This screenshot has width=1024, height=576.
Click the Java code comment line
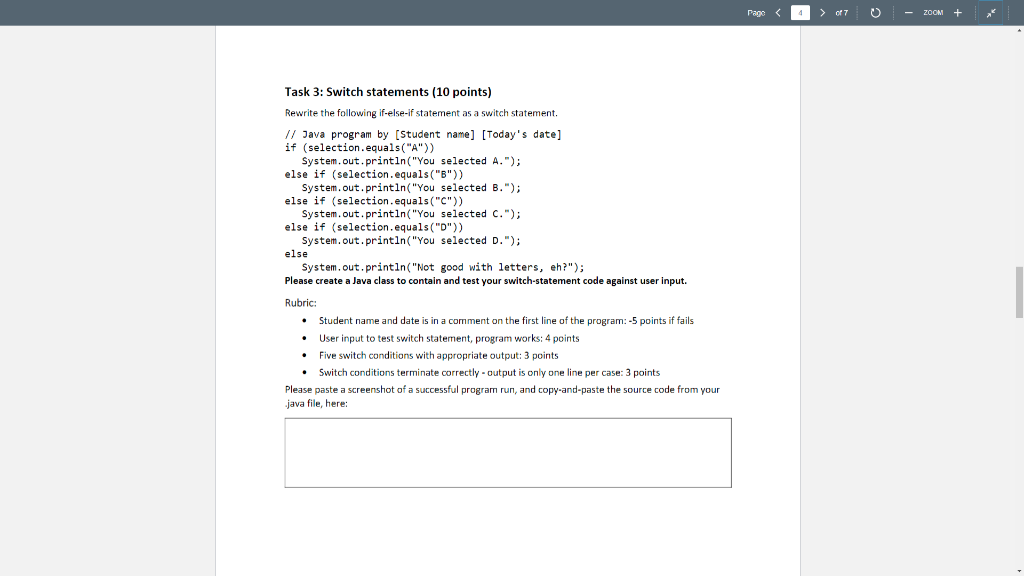[423, 134]
